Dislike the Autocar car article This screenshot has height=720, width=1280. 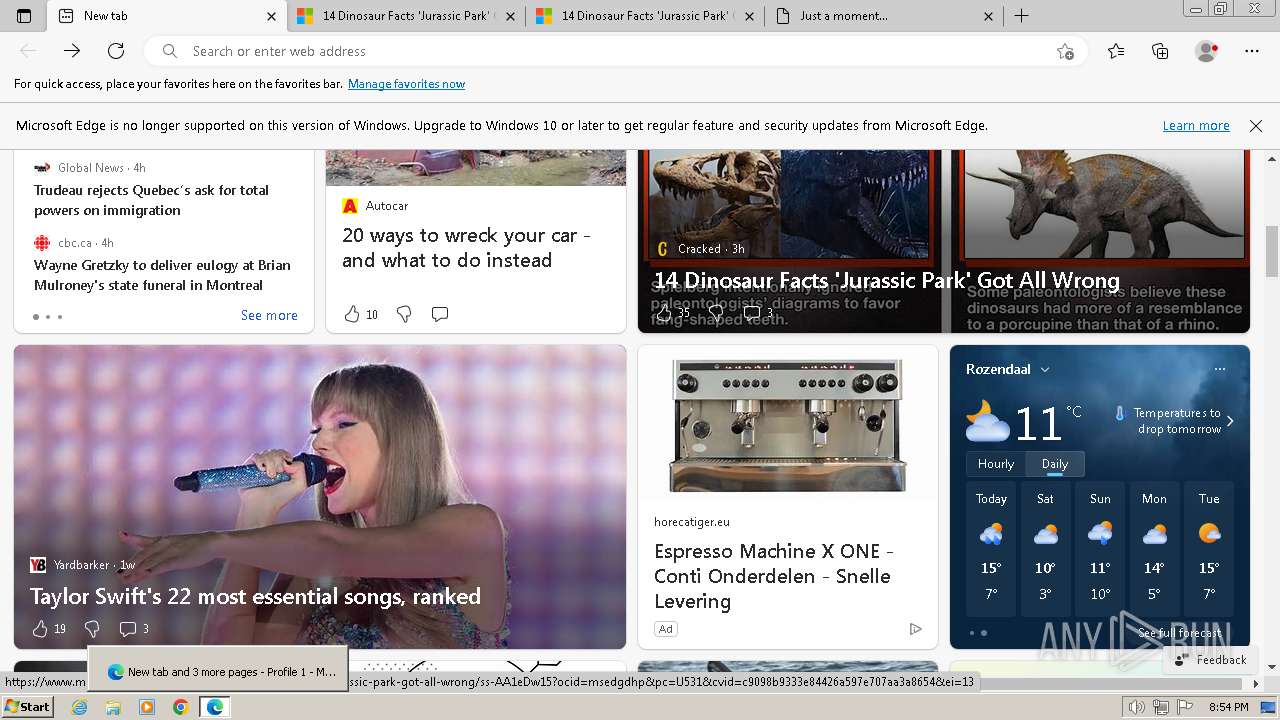click(404, 314)
